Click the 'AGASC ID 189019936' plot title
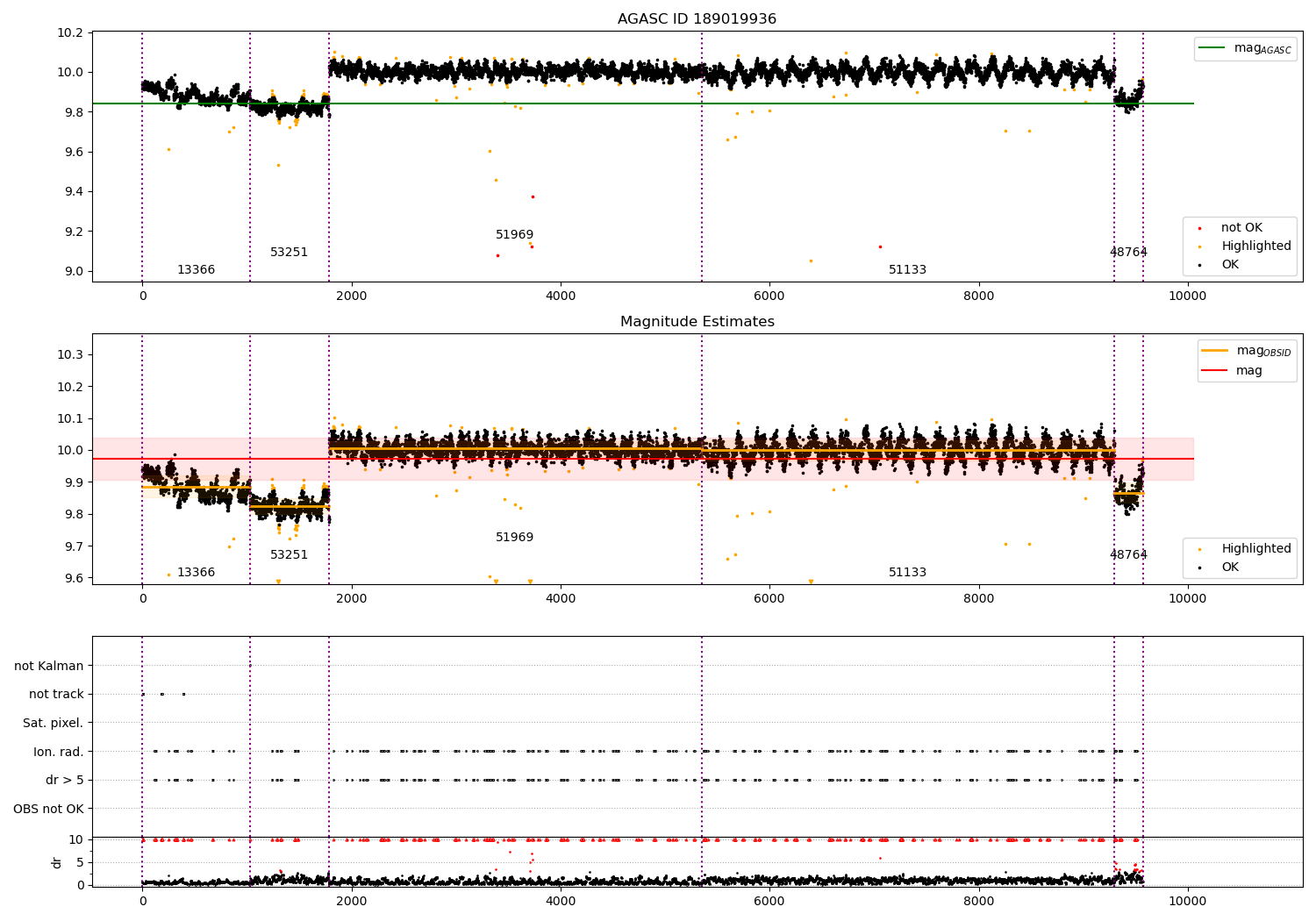The height and width of the screenshot is (921, 1316). tap(697, 19)
